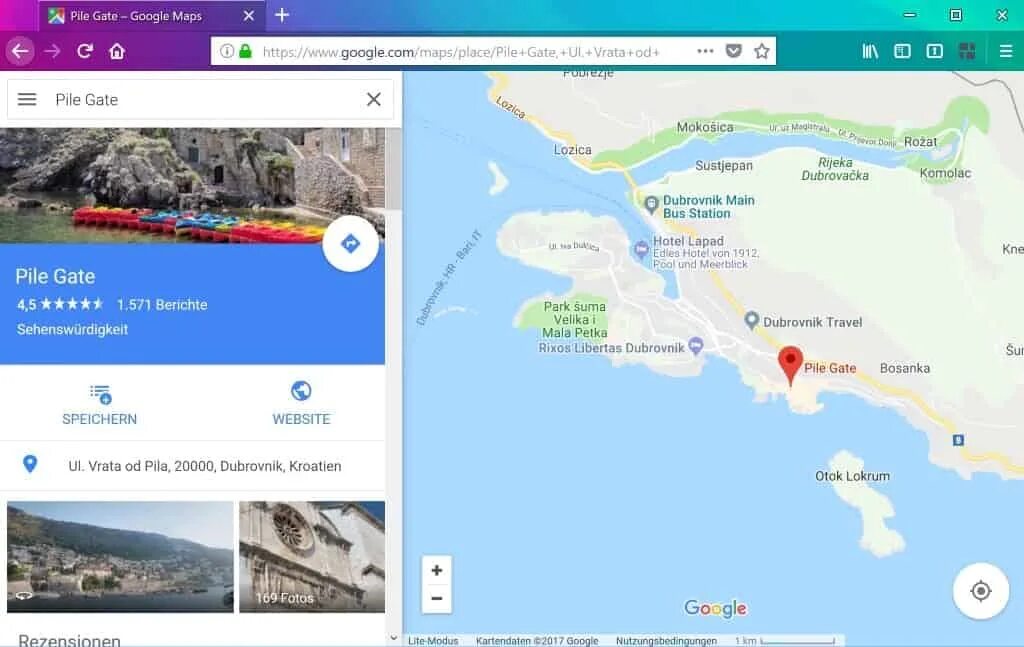The width and height of the screenshot is (1024, 647).
Task: Reload the page with refresh icon
Action: click(85, 51)
